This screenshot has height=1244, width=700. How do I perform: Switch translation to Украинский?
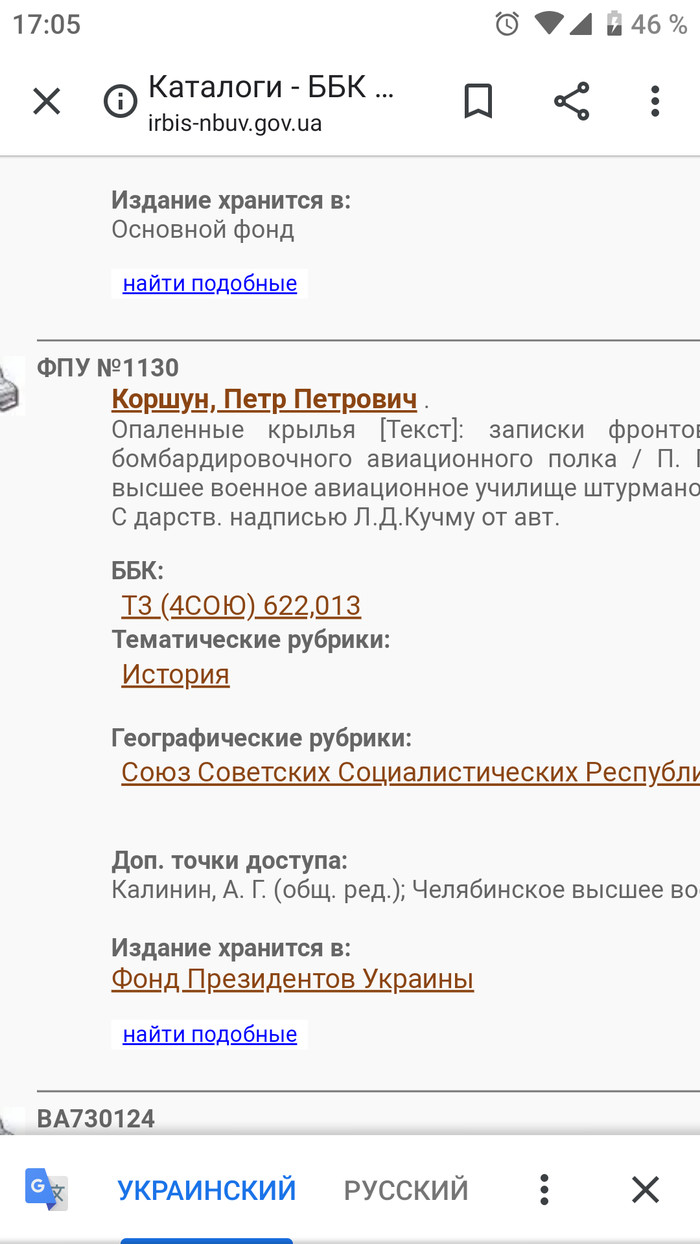pos(207,1190)
